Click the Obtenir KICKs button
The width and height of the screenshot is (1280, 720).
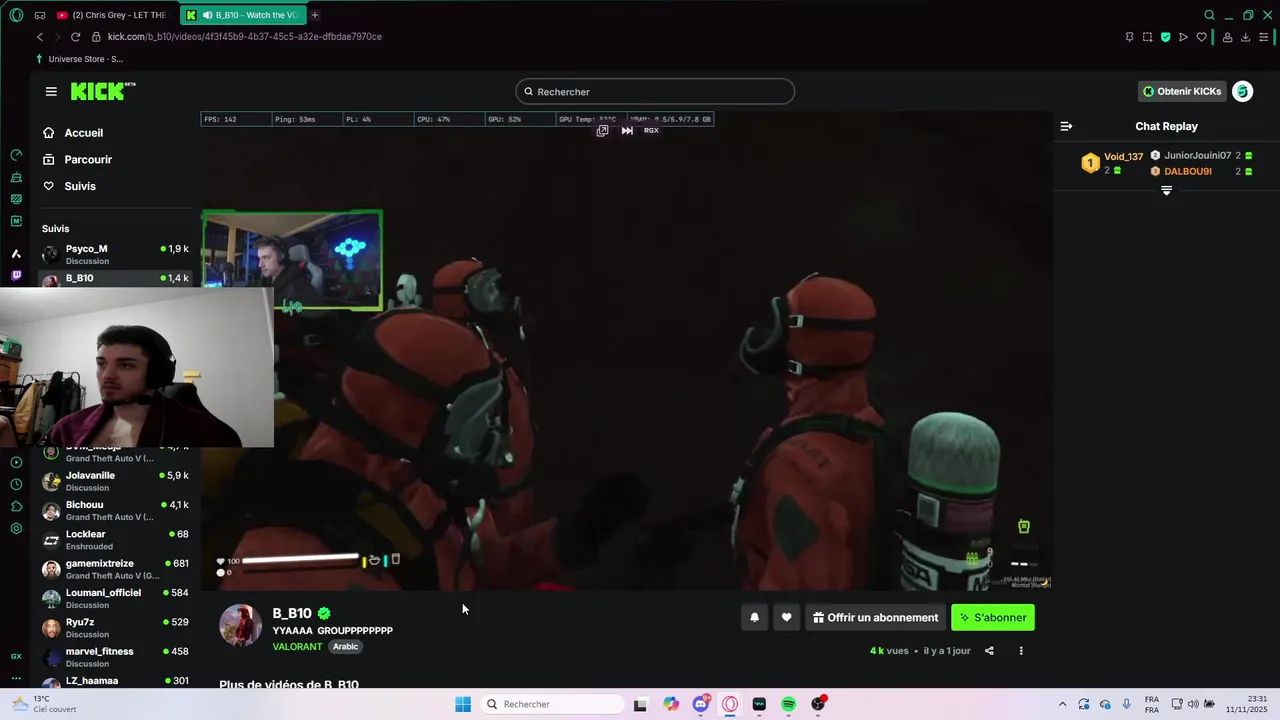click(1182, 91)
